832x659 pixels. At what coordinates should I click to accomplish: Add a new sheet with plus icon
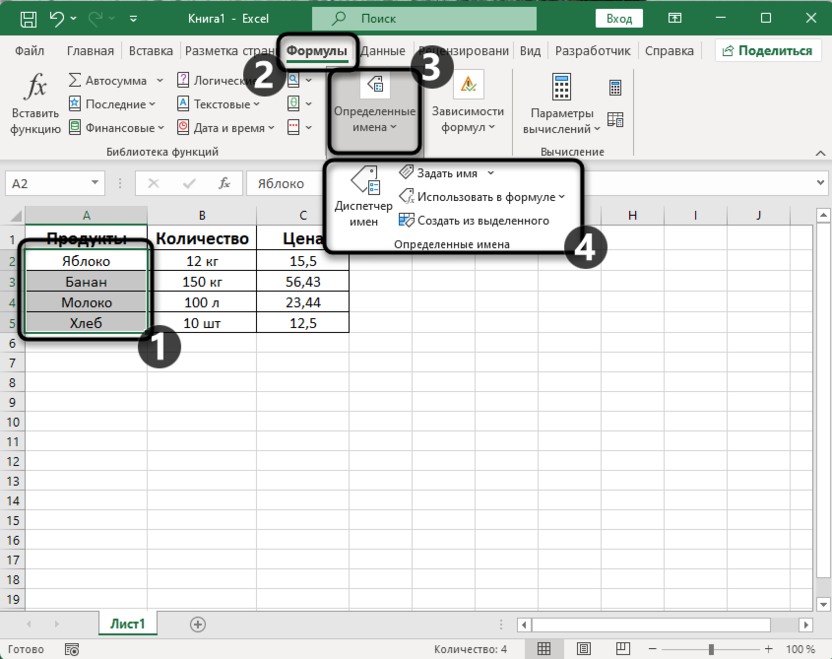click(x=198, y=625)
